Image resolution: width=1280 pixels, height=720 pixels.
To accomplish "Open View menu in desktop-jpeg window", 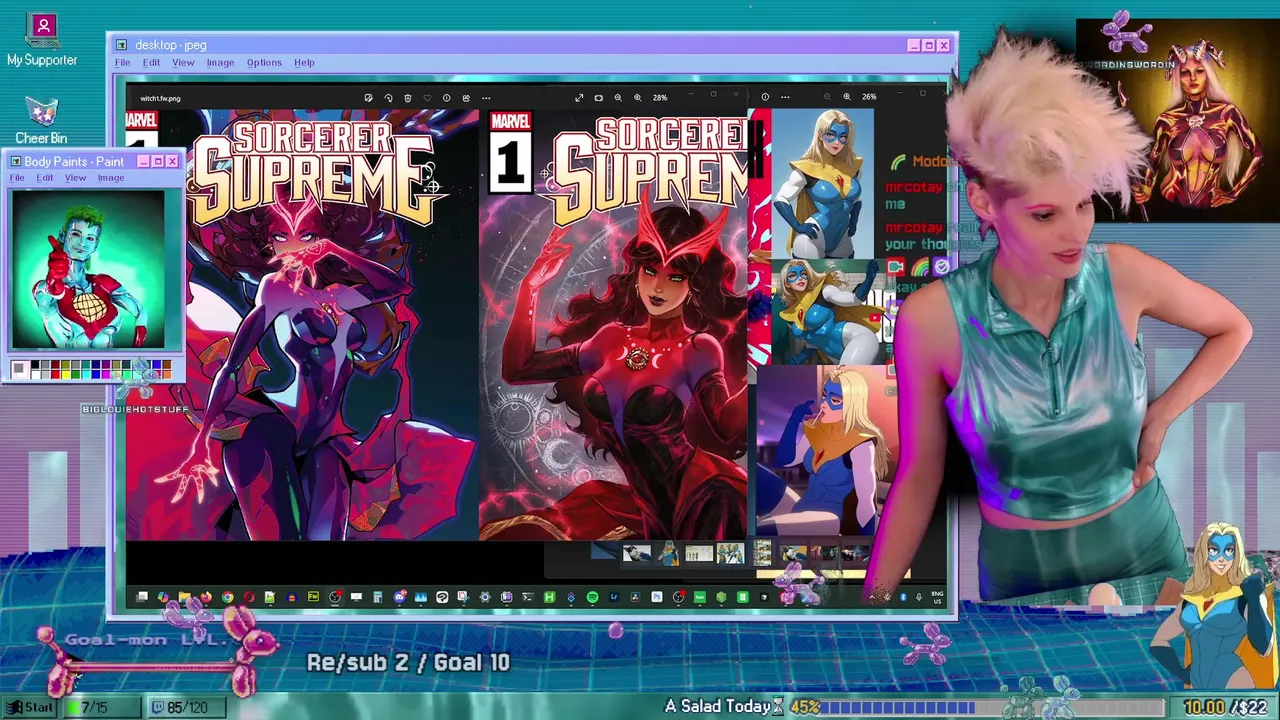I will pos(183,62).
